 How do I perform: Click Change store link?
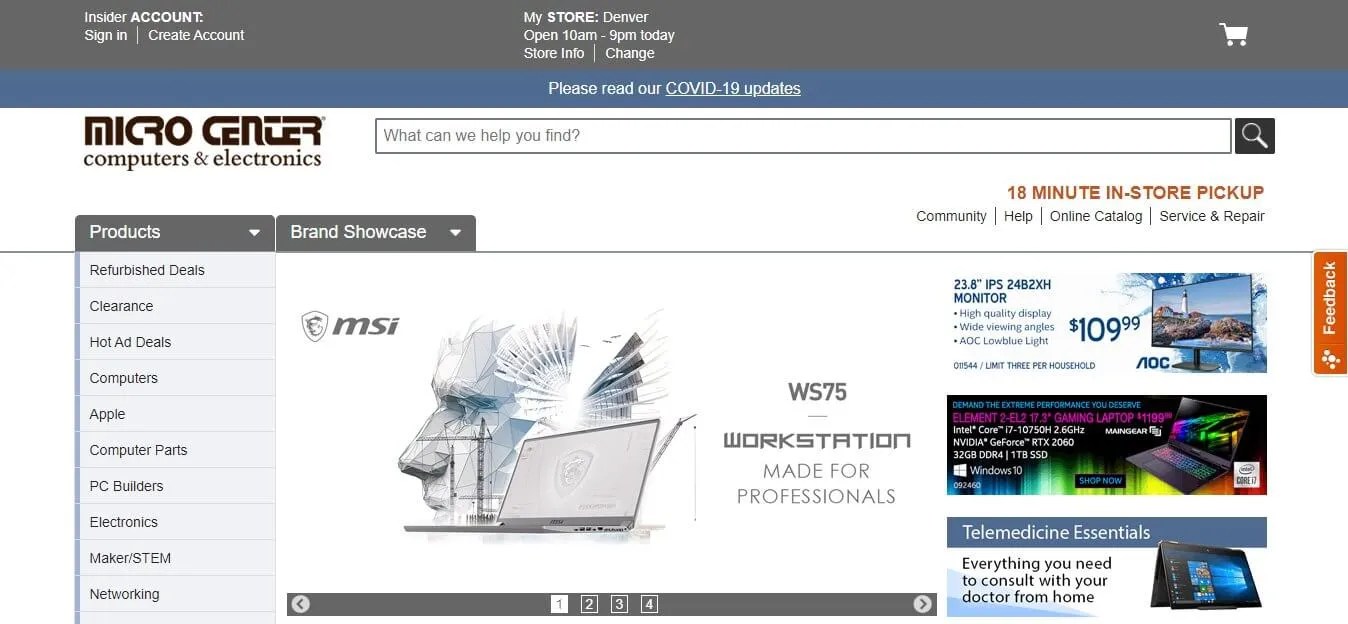[630, 53]
